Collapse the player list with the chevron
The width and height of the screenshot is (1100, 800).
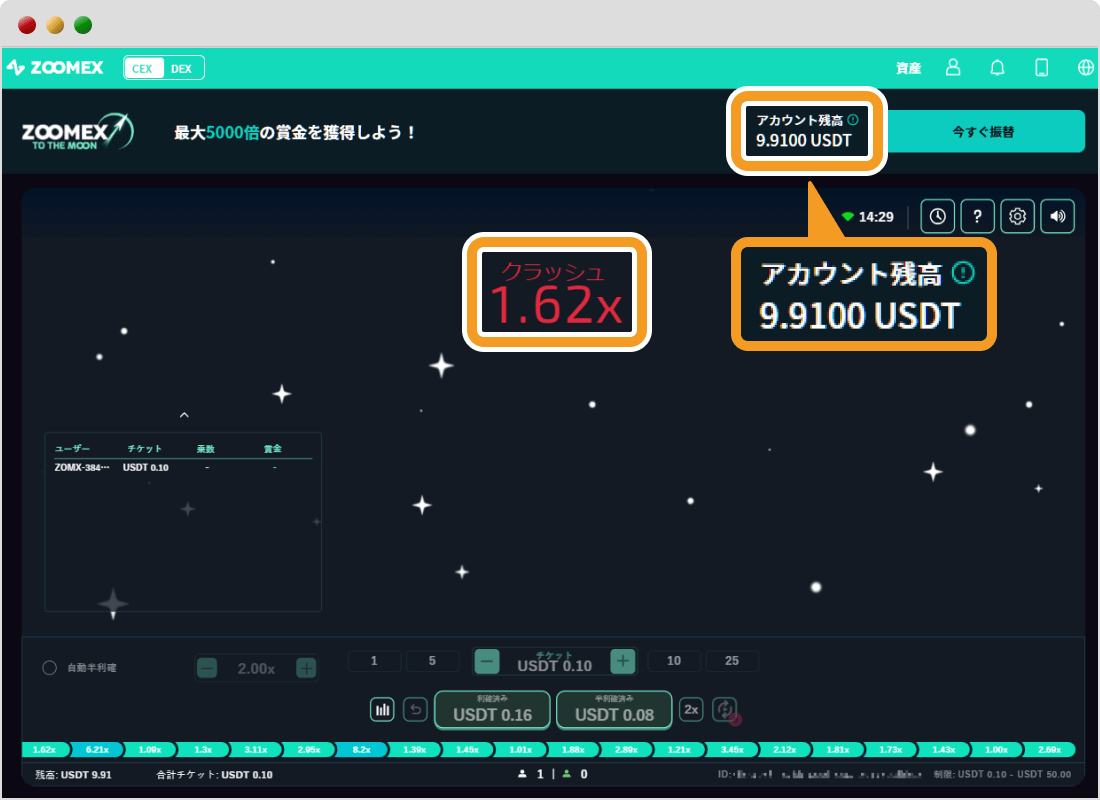pos(184,414)
